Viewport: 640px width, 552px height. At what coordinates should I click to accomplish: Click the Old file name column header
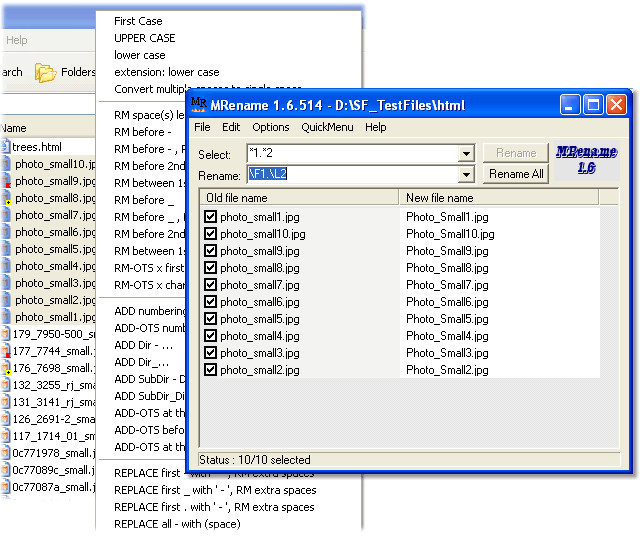point(299,198)
